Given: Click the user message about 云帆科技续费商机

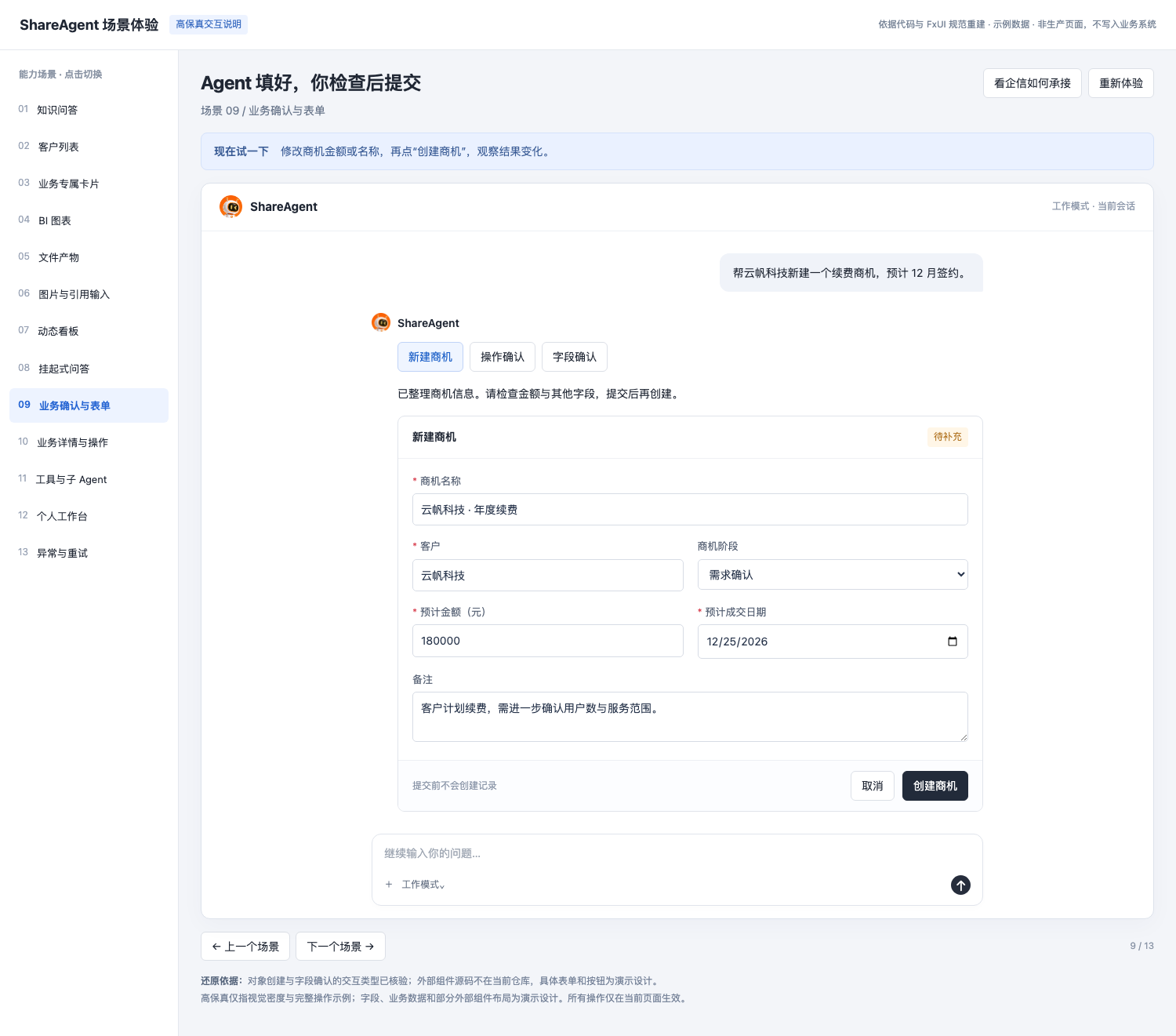Looking at the screenshot, I should (x=851, y=273).
